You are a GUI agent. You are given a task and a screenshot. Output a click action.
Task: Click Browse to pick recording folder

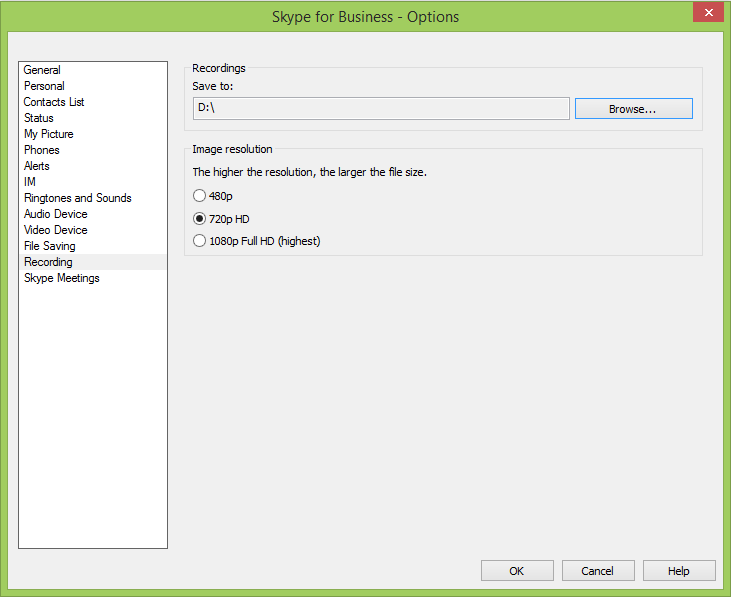coord(634,109)
